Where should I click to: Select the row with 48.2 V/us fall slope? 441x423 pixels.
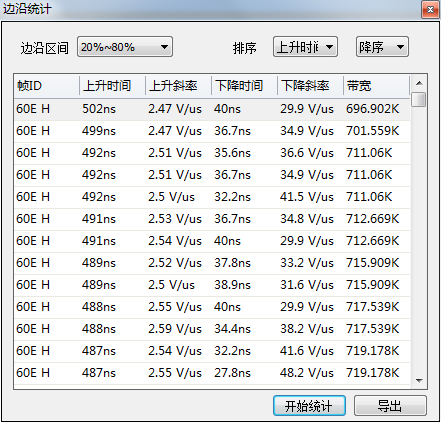click(212, 373)
